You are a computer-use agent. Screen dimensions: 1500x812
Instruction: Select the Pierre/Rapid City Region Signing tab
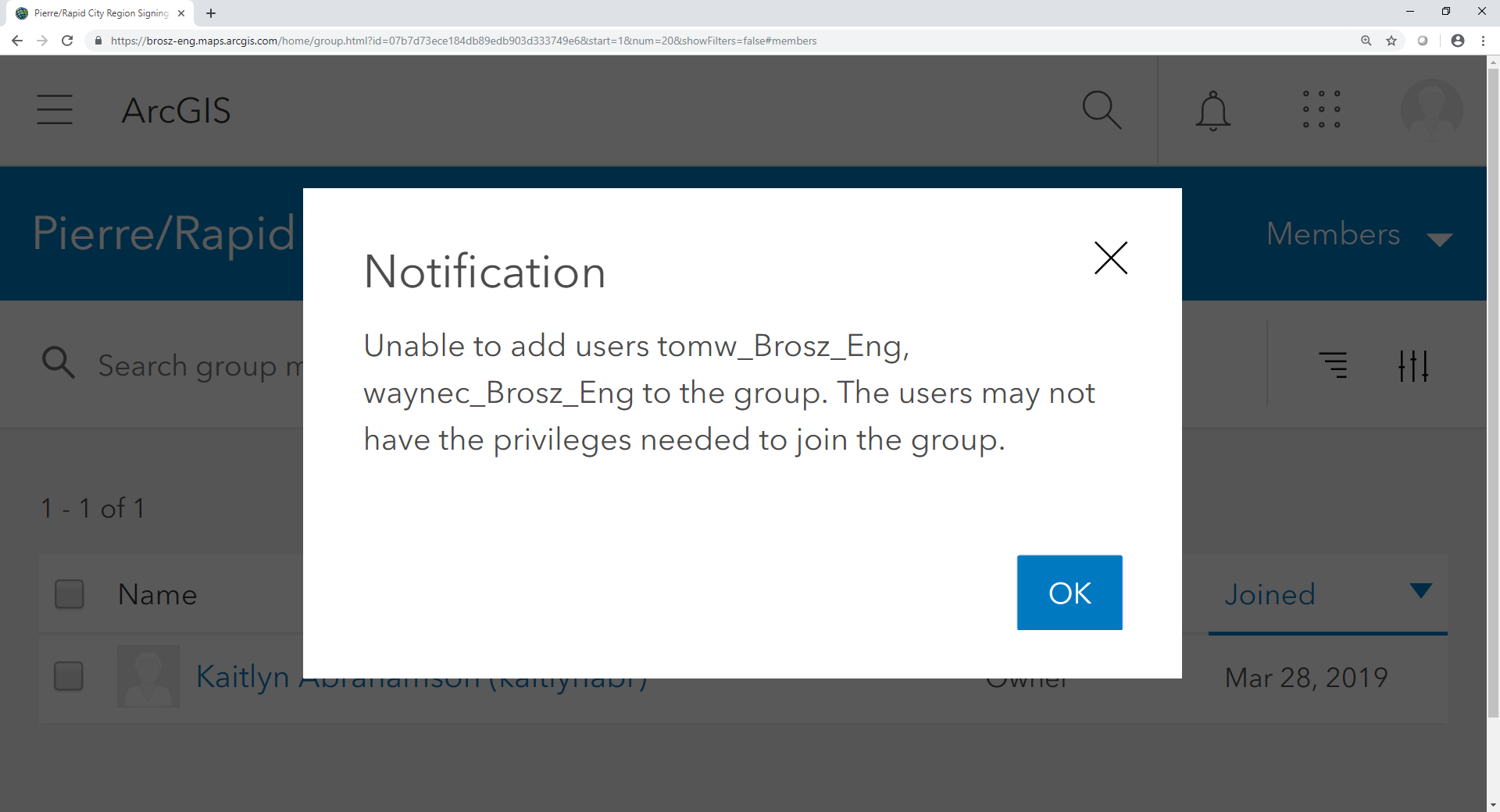click(100, 13)
